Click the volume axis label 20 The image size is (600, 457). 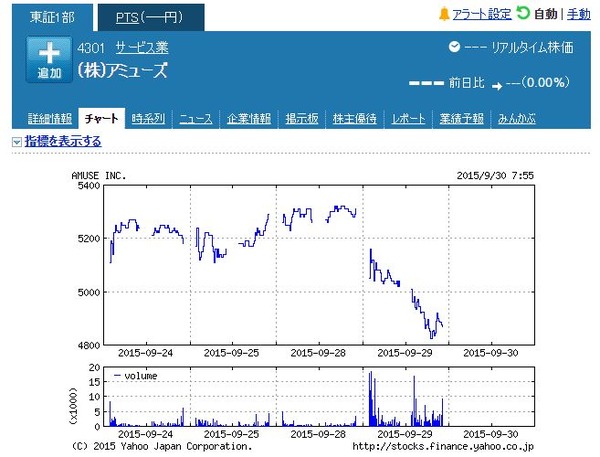pyautogui.click(x=94, y=367)
